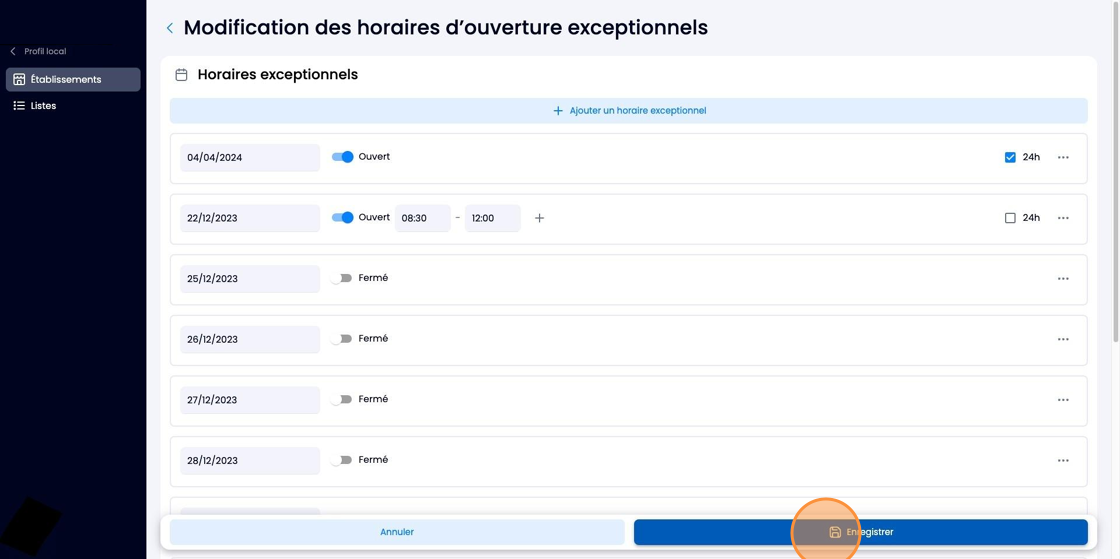
Task: Save changes with the Enregistrer button
Action: (861, 532)
